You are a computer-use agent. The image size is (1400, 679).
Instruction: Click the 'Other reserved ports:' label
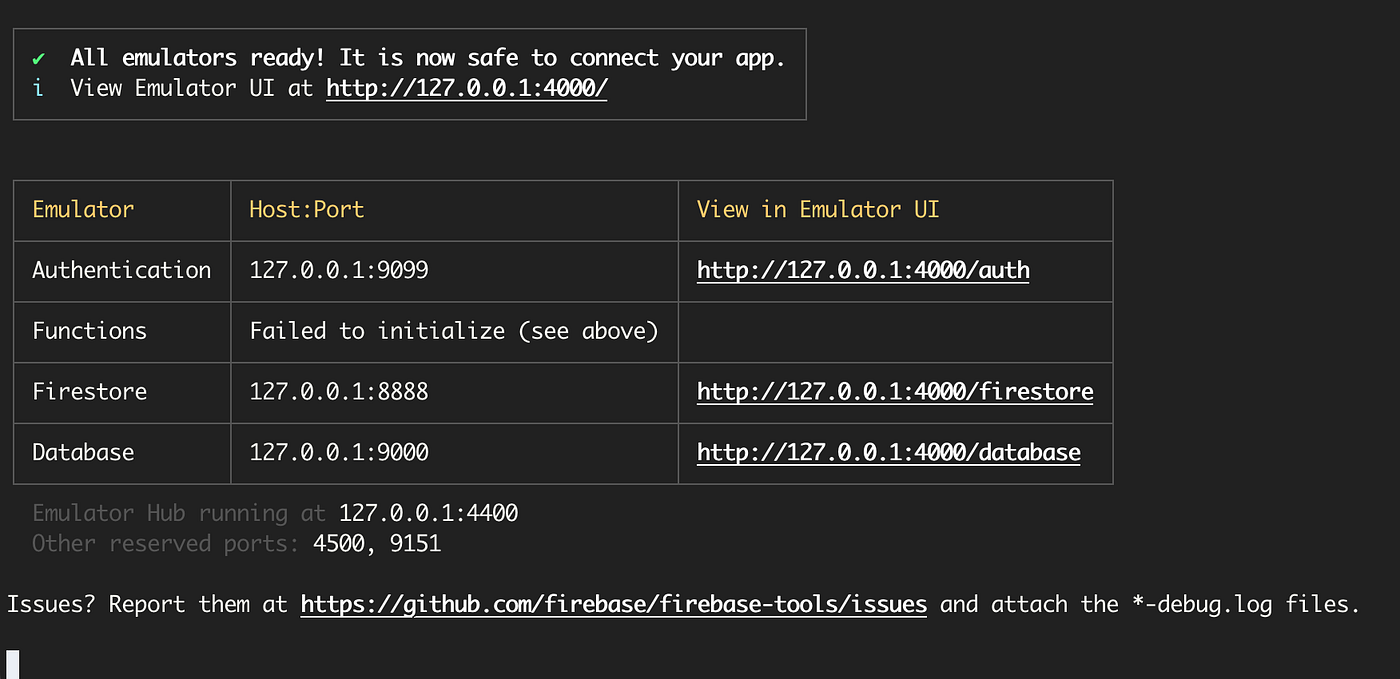tap(166, 544)
